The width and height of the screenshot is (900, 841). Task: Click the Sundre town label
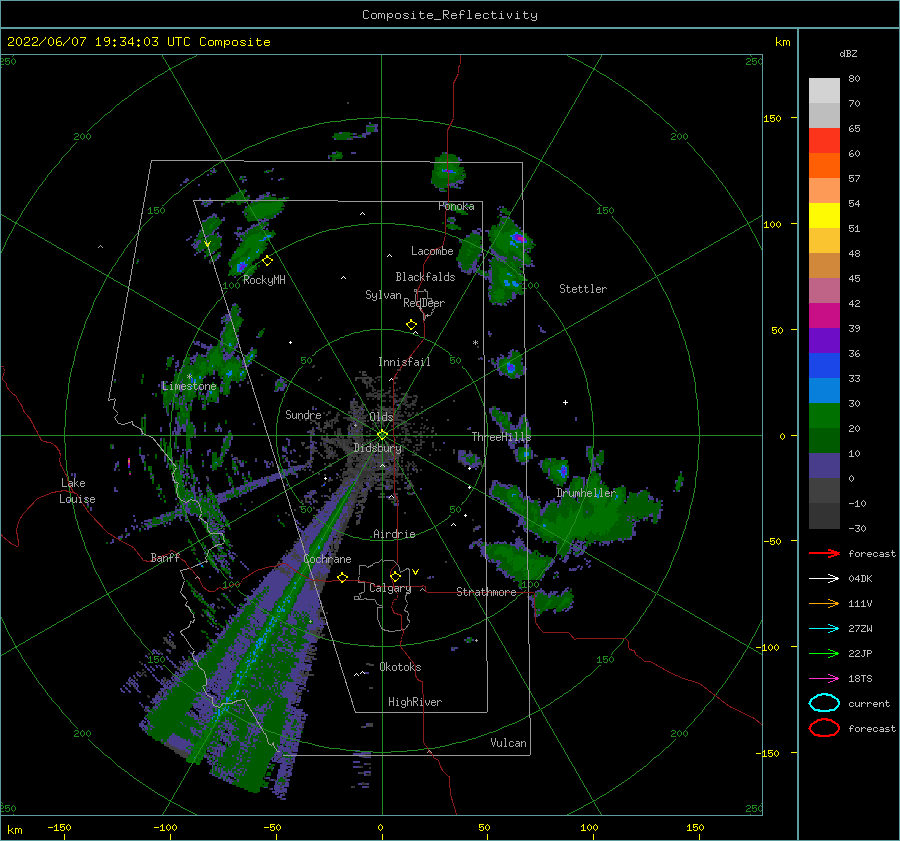coord(303,415)
